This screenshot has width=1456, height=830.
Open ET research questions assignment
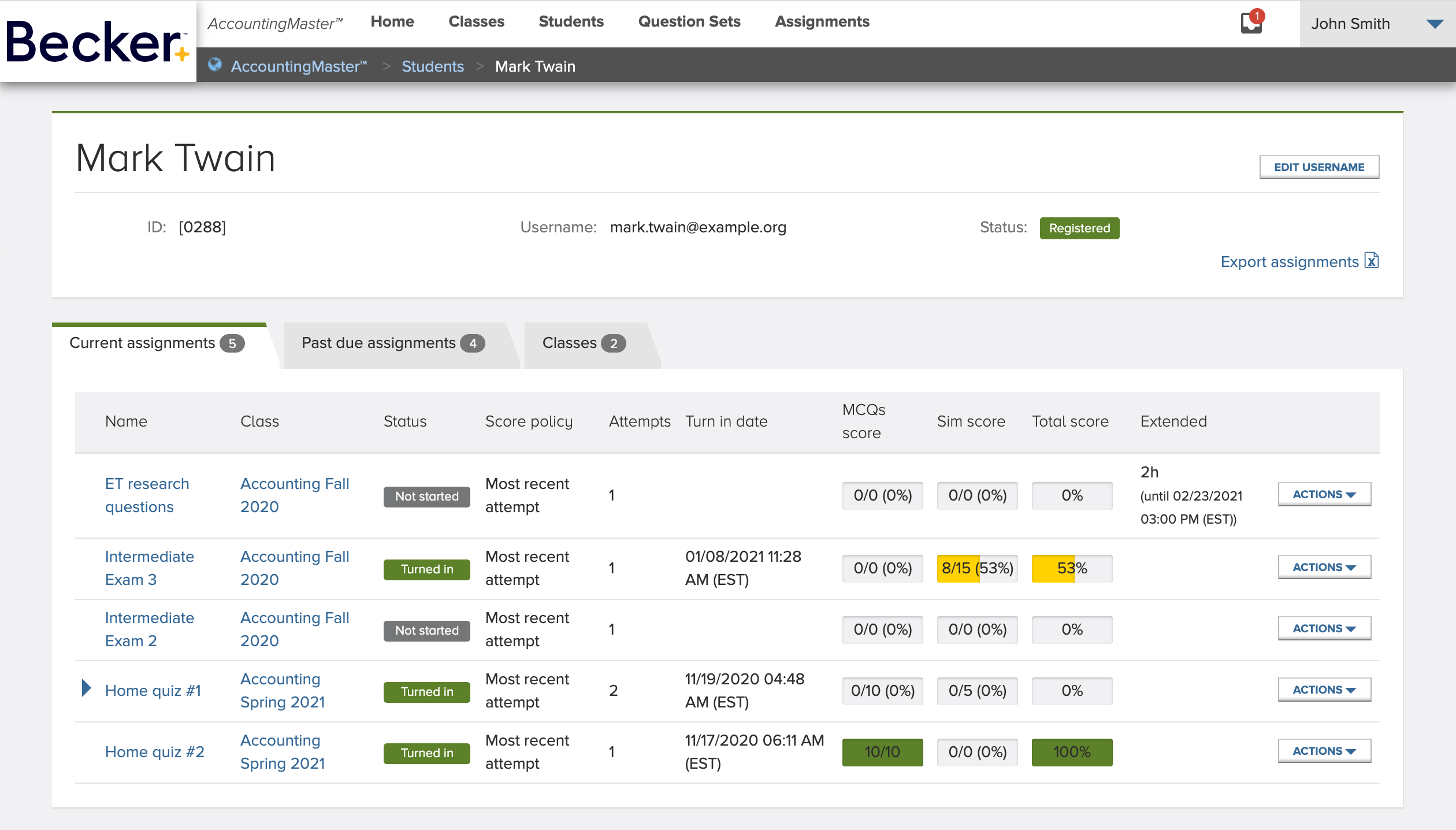147,495
